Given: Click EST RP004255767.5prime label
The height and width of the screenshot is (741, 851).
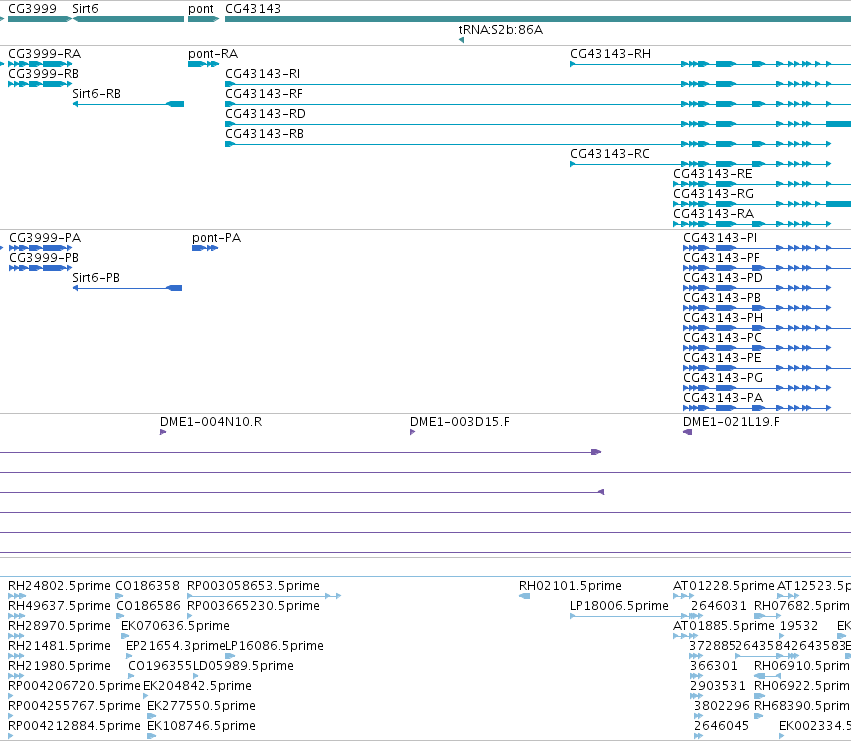Looking at the screenshot, I should click(x=74, y=707).
